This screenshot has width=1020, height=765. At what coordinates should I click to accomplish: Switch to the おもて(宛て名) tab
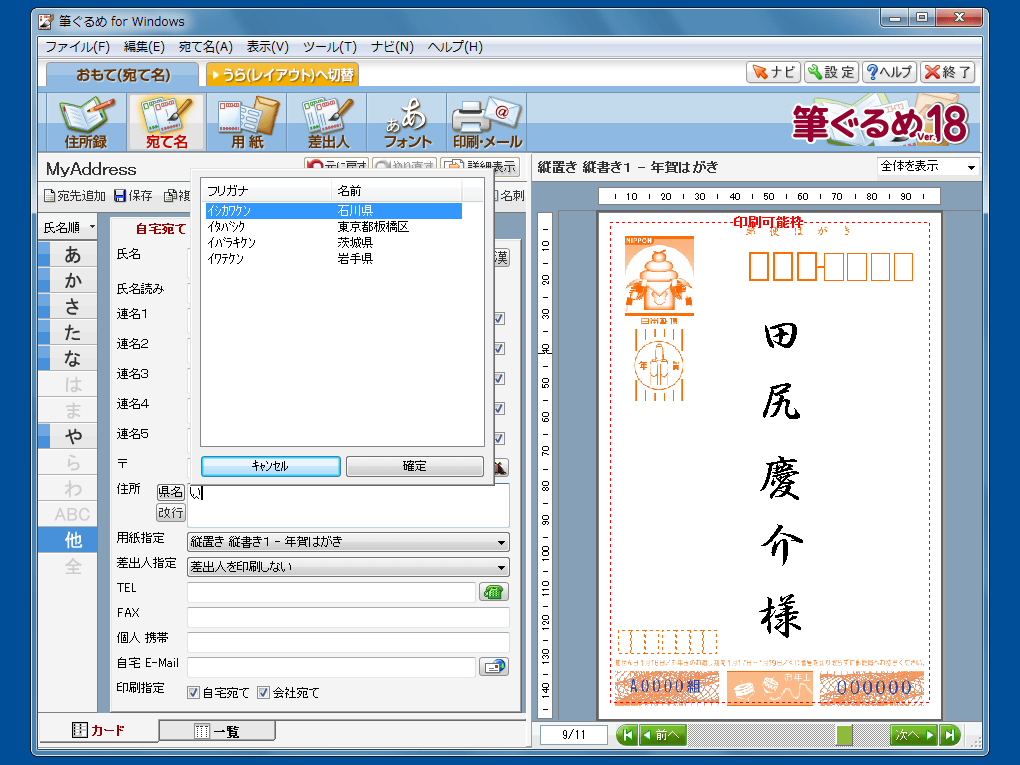[x=123, y=75]
